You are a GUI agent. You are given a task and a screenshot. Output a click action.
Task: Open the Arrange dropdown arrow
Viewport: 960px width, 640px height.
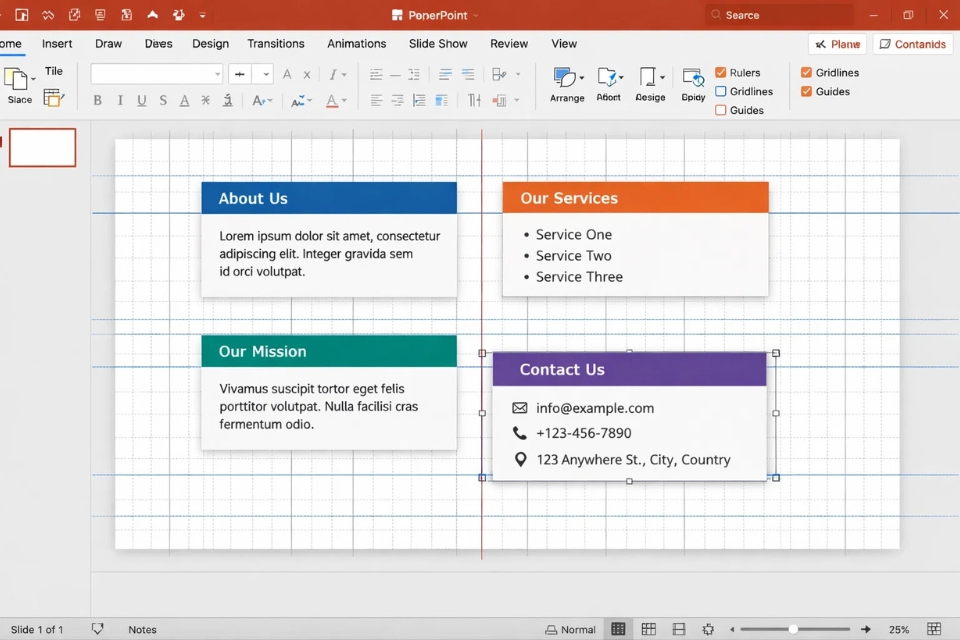(582, 78)
